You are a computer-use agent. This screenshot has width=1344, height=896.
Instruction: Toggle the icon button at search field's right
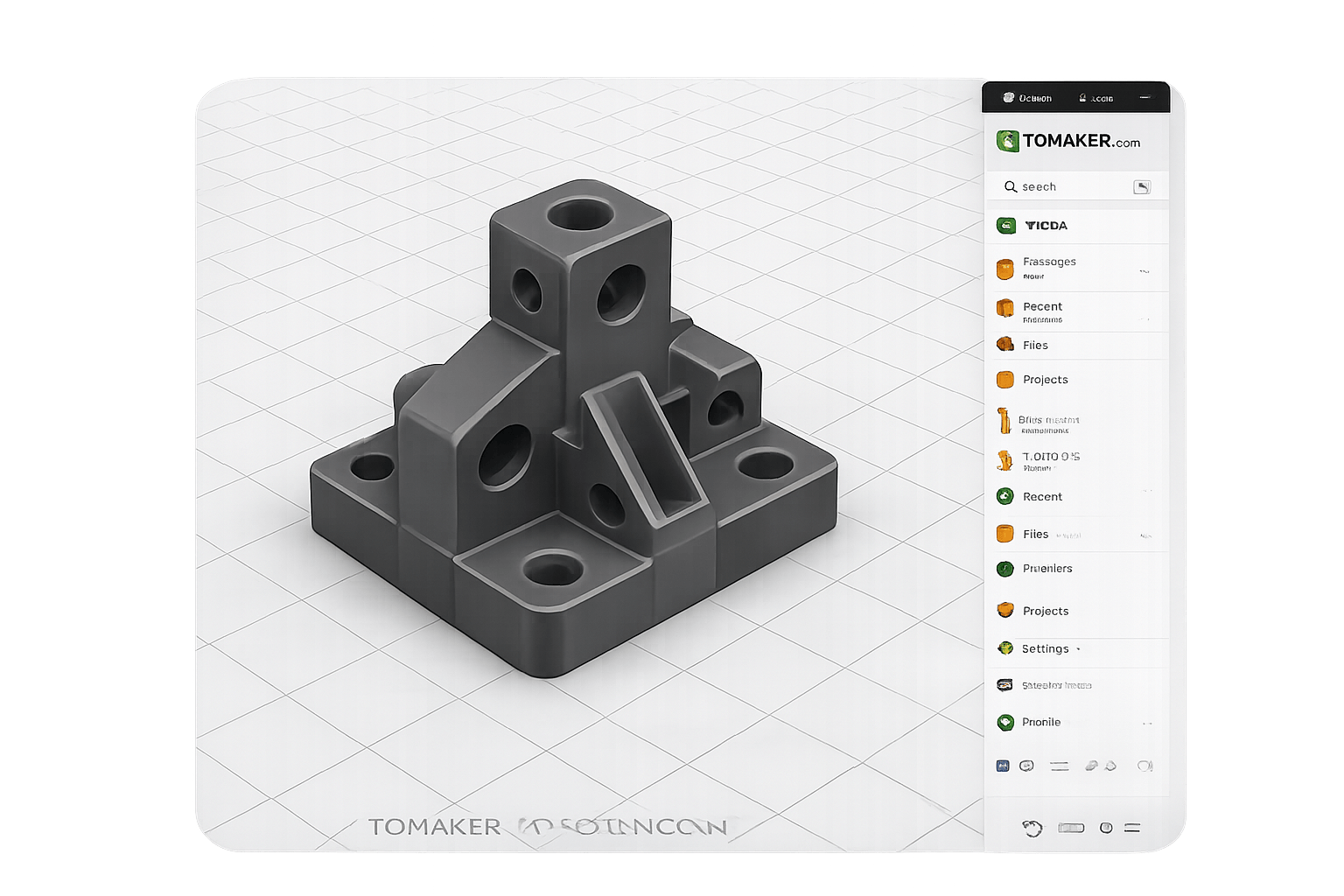pos(1142,186)
